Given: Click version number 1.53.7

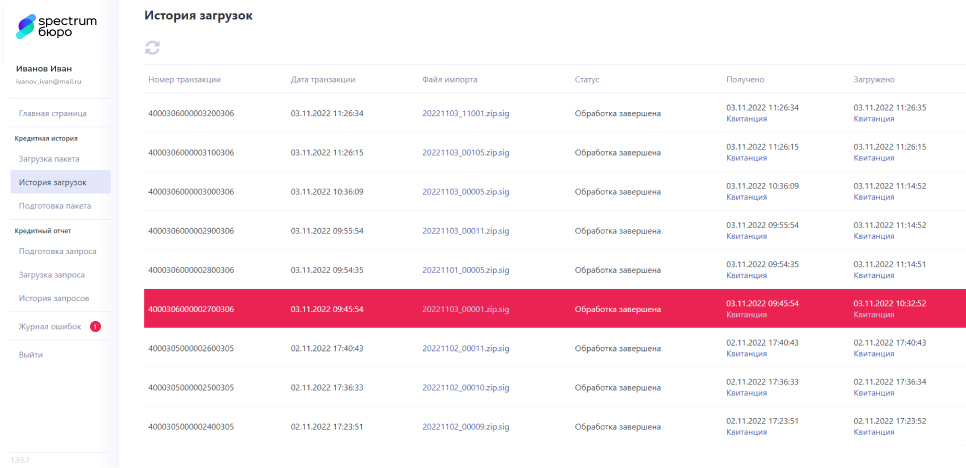Looking at the screenshot, I should tap(20, 460).
